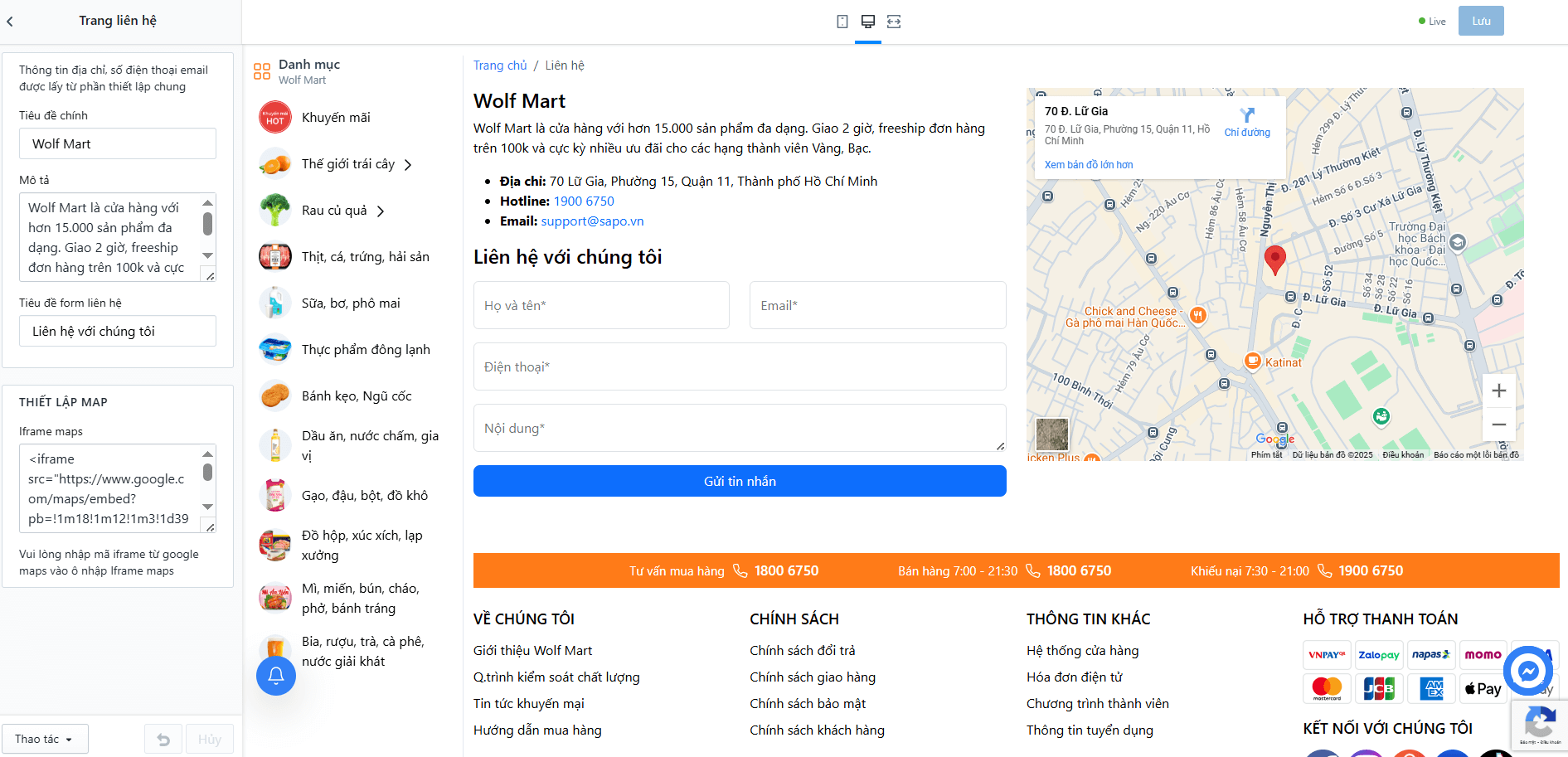Click the Danh mục grid icon

[262, 71]
